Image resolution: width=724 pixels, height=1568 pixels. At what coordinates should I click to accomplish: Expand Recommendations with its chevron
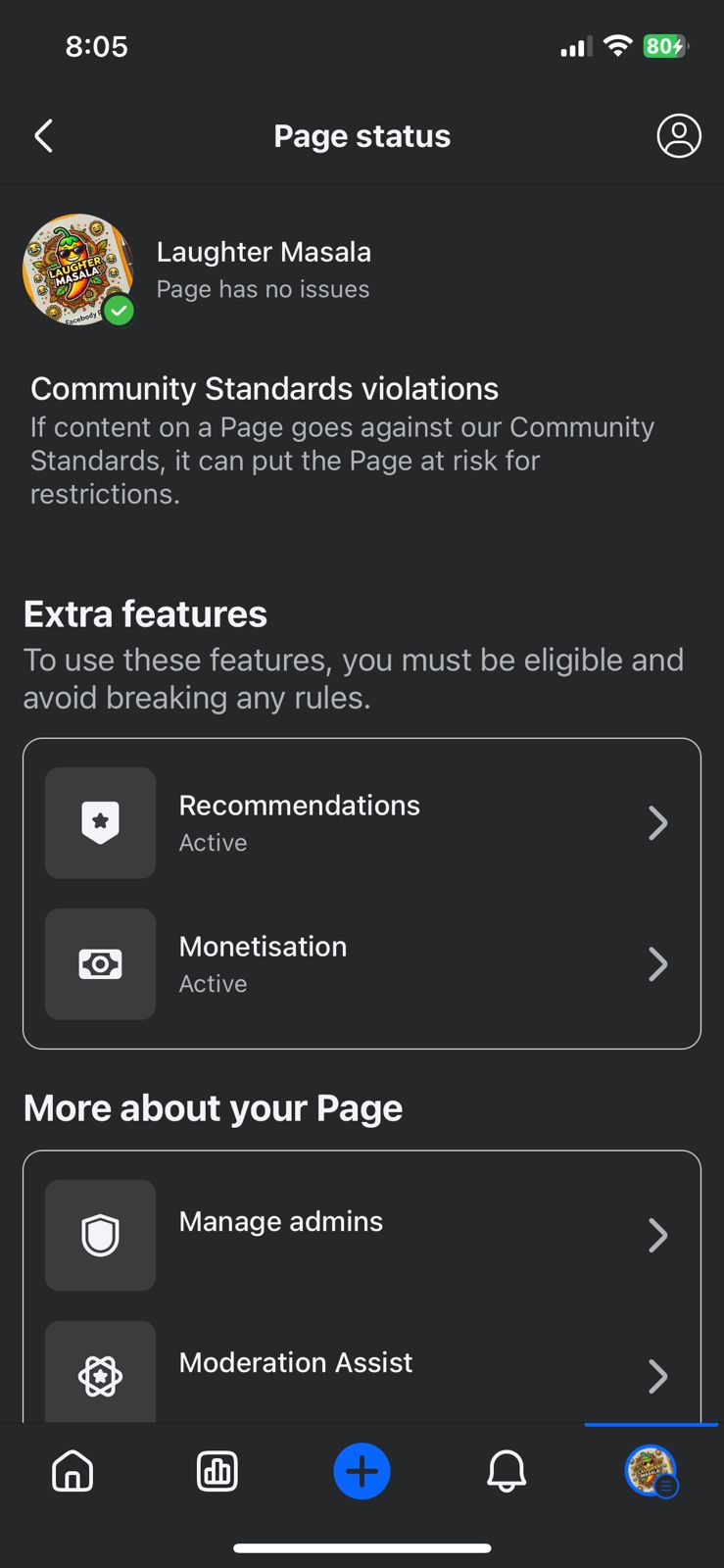coord(657,823)
